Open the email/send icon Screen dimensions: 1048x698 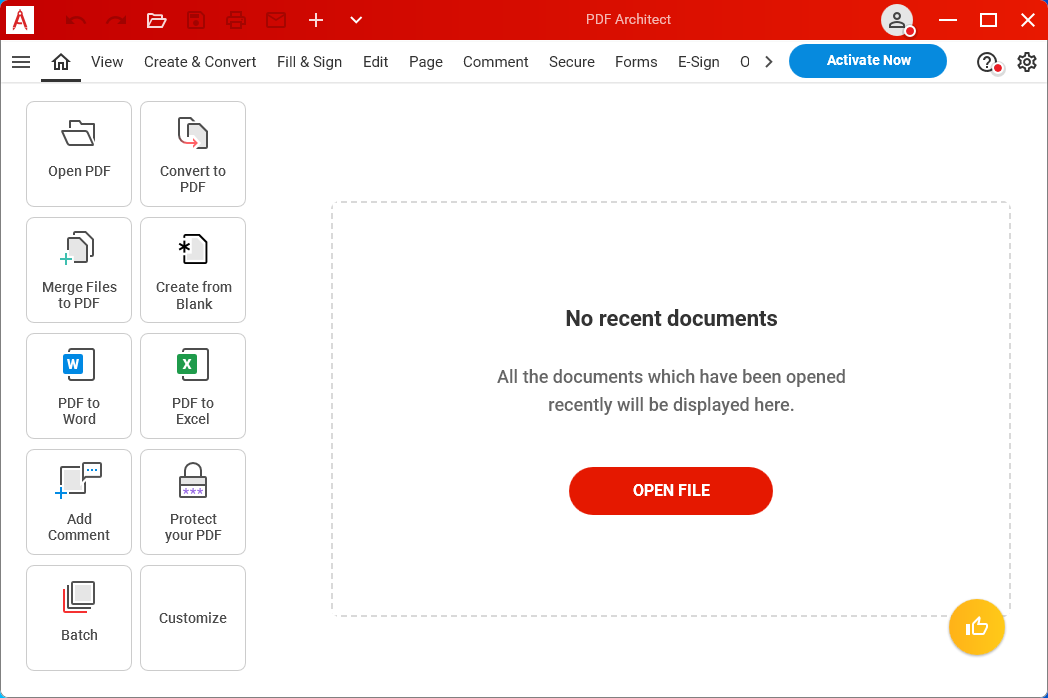(x=276, y=20)
